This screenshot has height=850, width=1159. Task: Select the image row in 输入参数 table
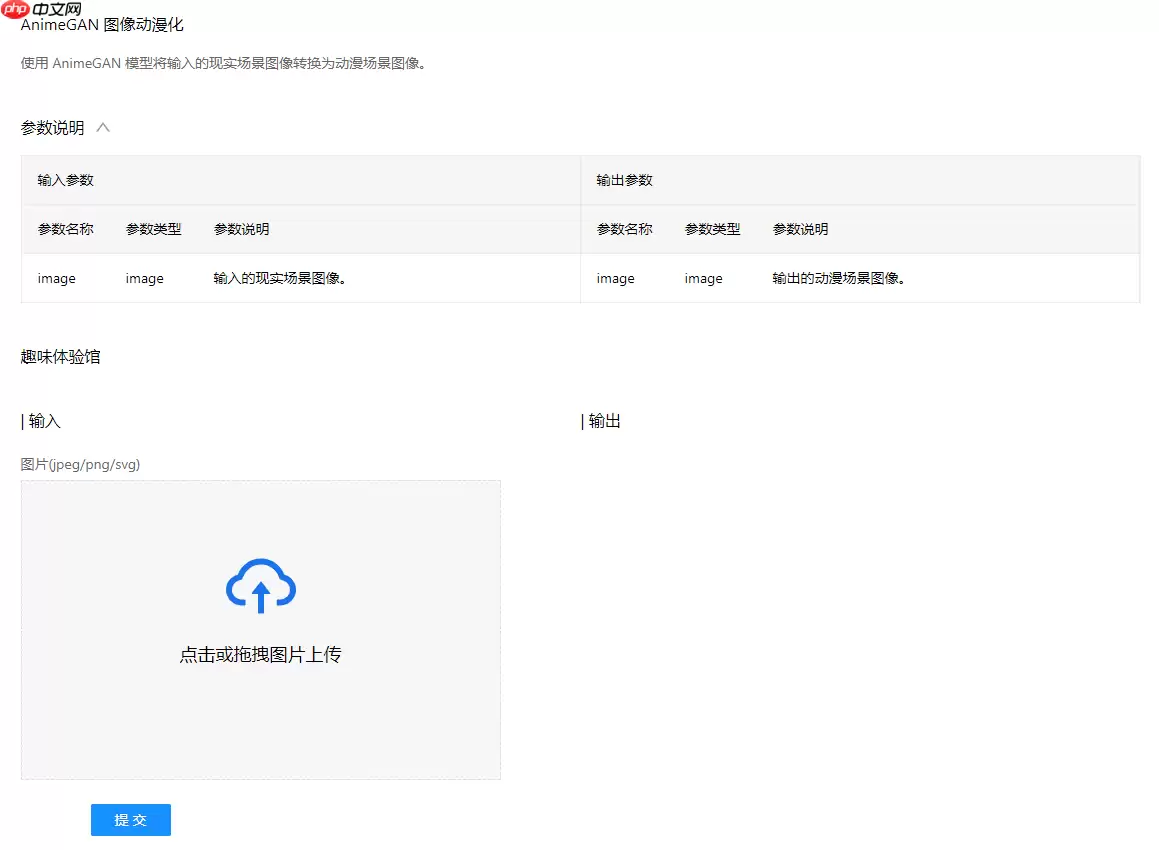[54, 278]
